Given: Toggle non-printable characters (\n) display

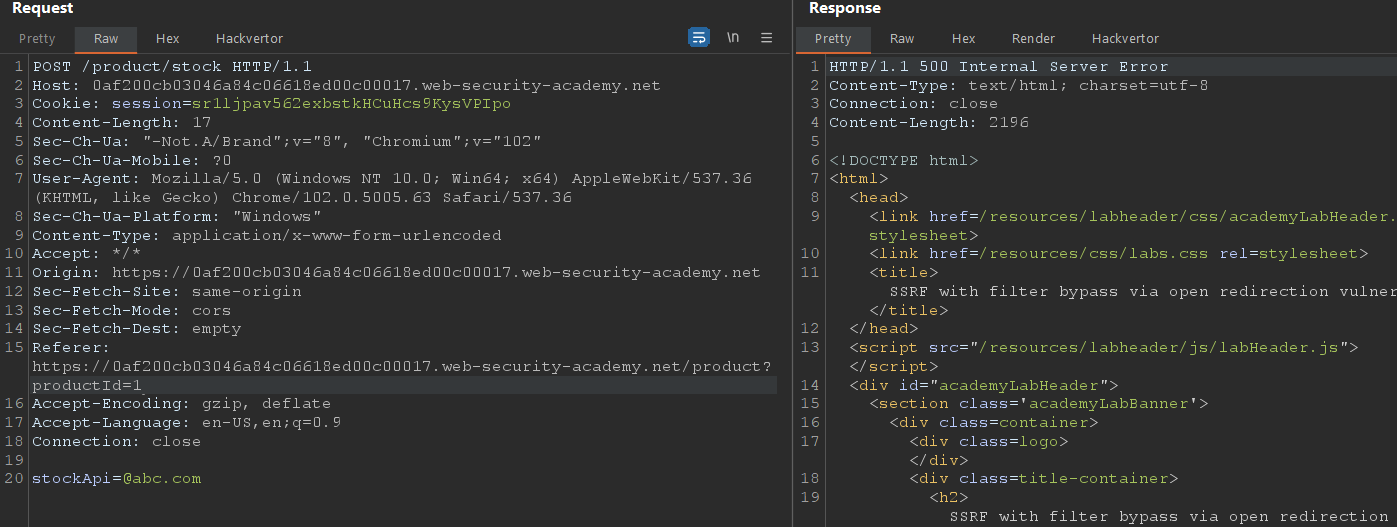Looking at the screenshot, I should click(x=733, y=38).
